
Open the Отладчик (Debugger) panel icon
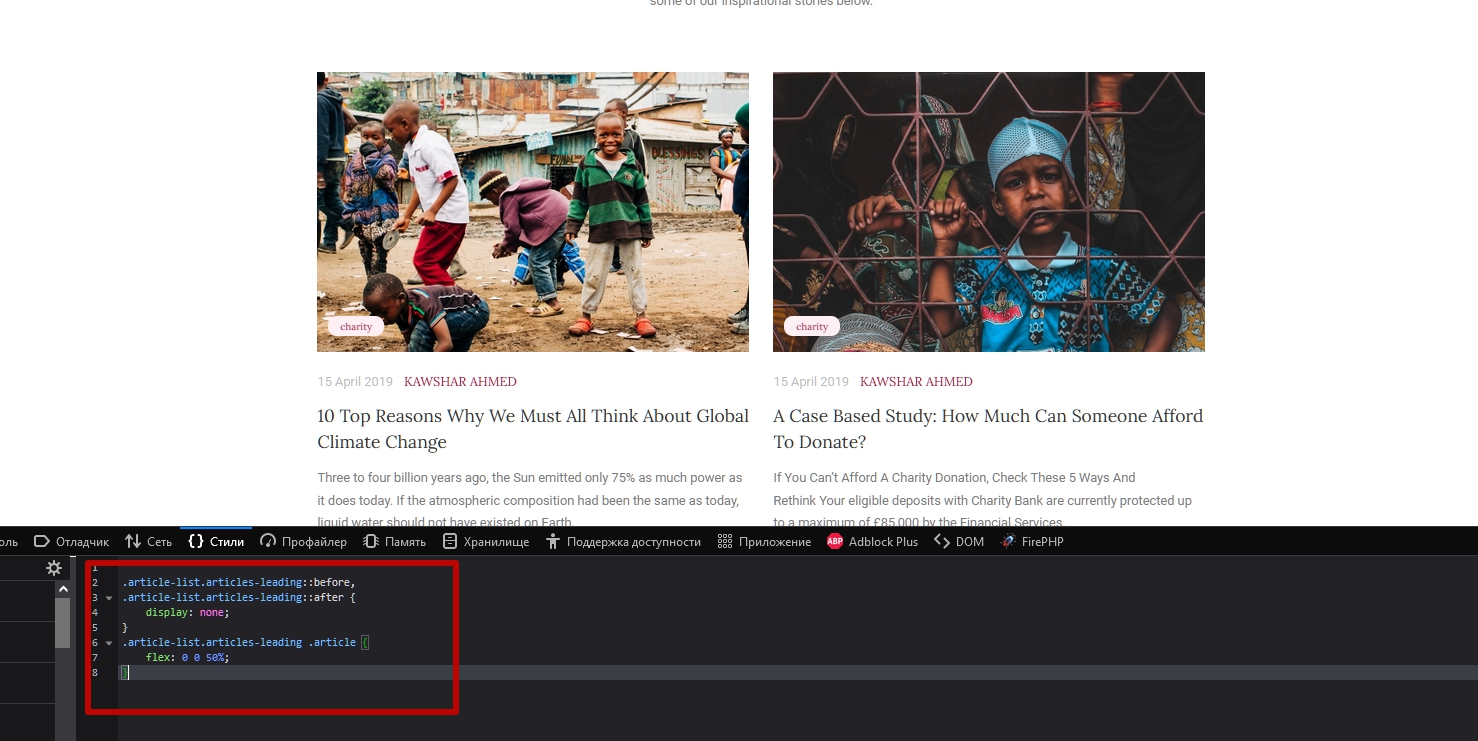pos(42,541)
